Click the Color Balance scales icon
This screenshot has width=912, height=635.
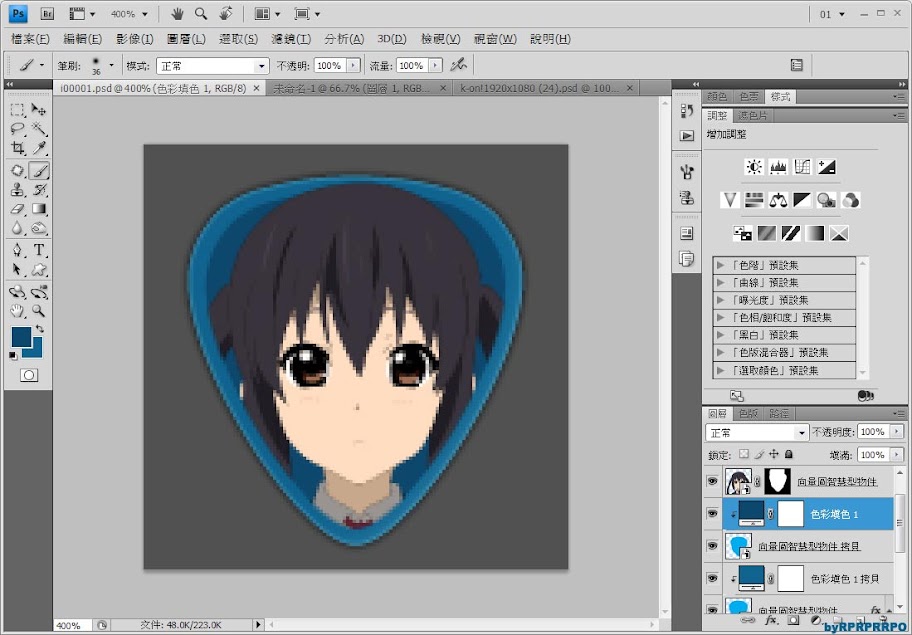coord(778,201)
